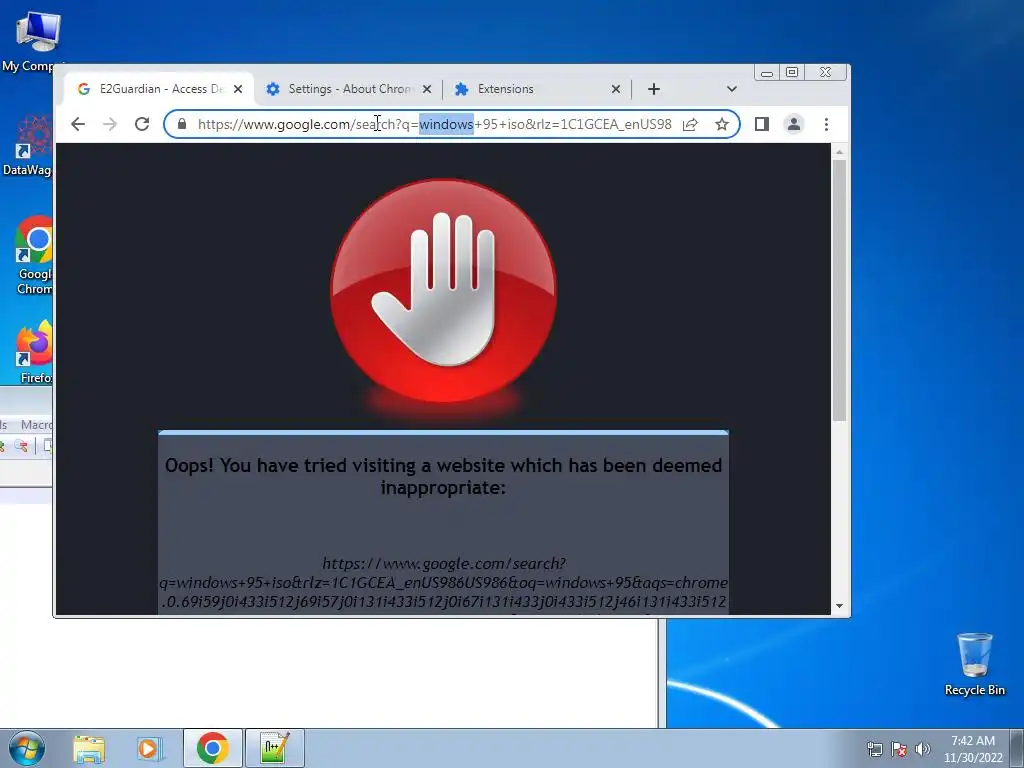Switch to Settings About Chrome tab
This screenshot has width=1024, height=768.
pyautogui.click(x=349, y=89)
